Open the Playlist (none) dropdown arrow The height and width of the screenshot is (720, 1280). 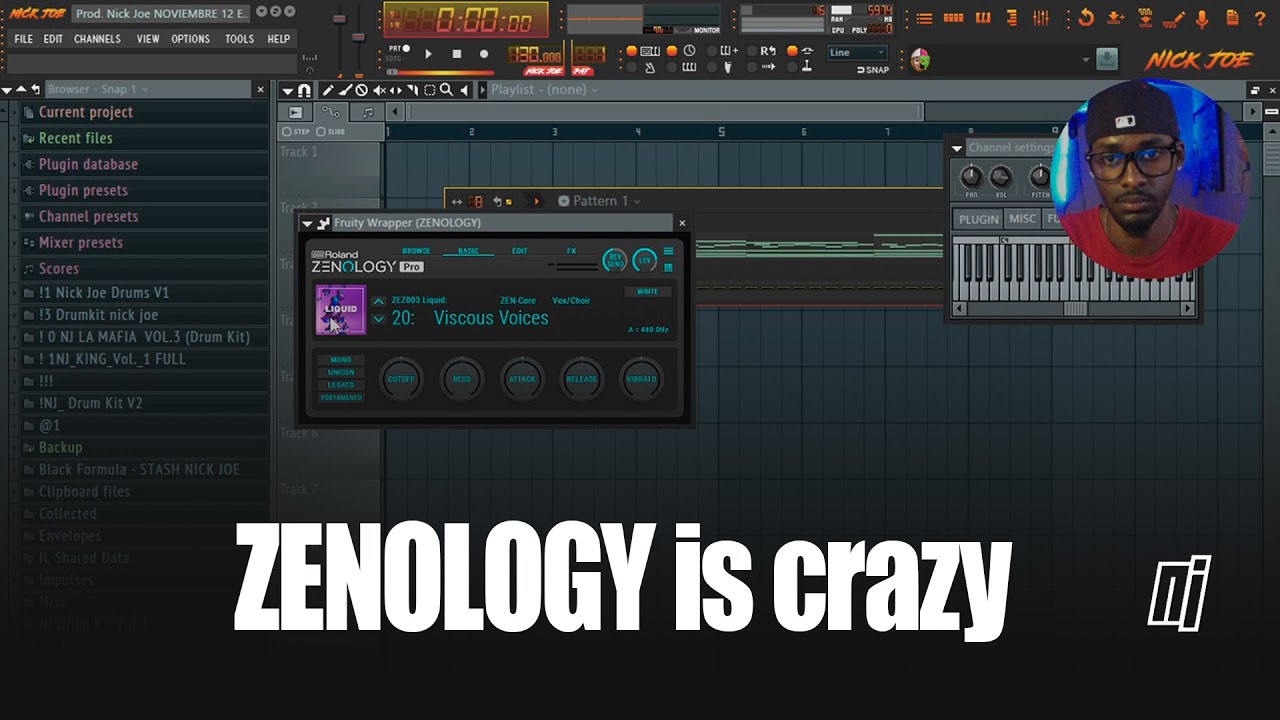pos(595,90)
